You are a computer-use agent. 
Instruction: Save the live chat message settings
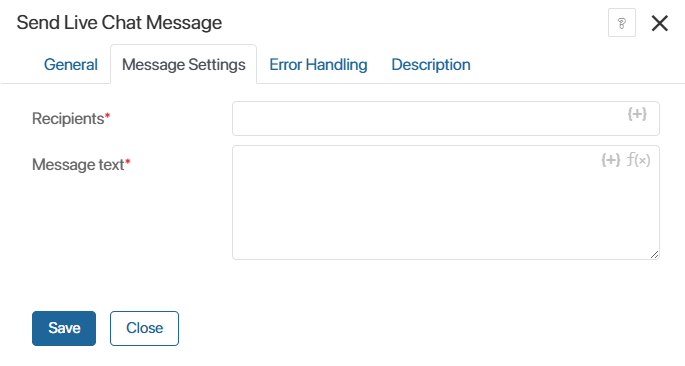point(64,328)
